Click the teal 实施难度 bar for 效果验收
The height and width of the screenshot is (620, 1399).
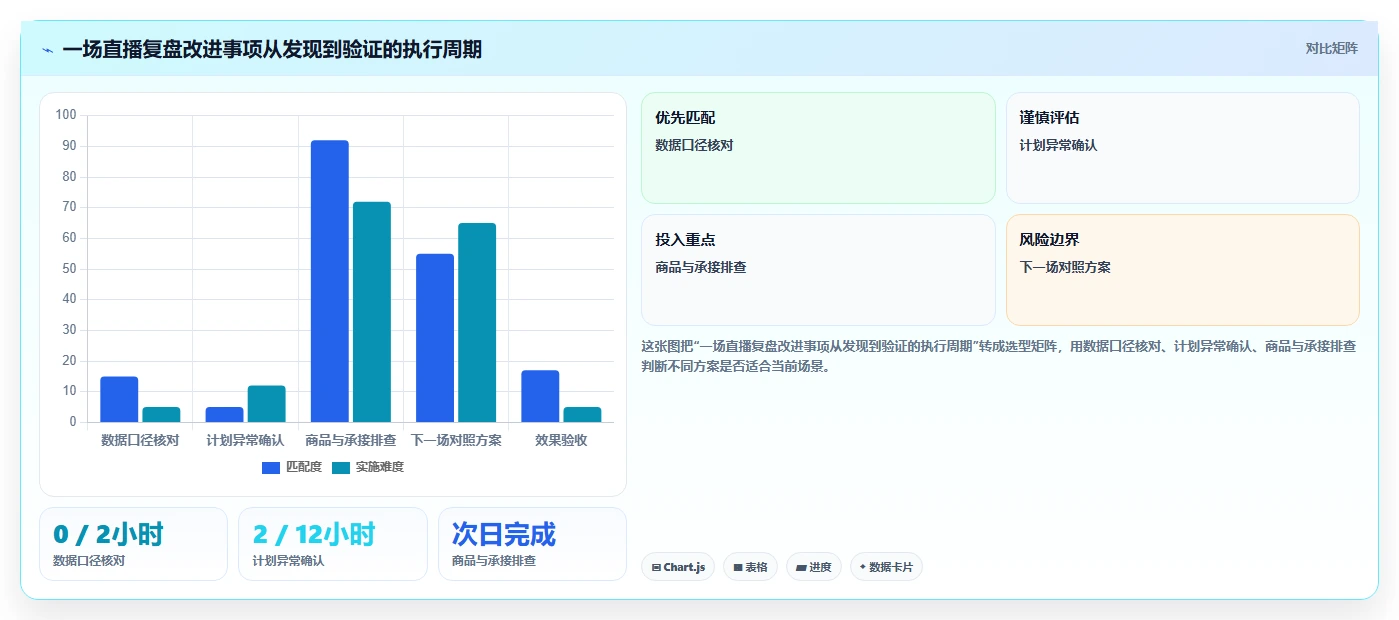583,414
